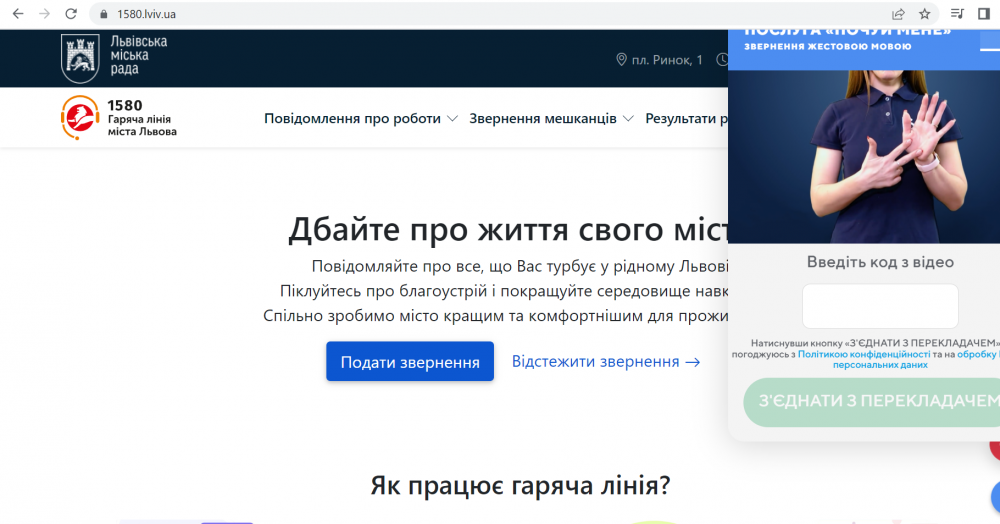Click the З'ЄДНАТИ З ПЕРЕКЛАДАЧЕМ button

(x=872, y=401)
